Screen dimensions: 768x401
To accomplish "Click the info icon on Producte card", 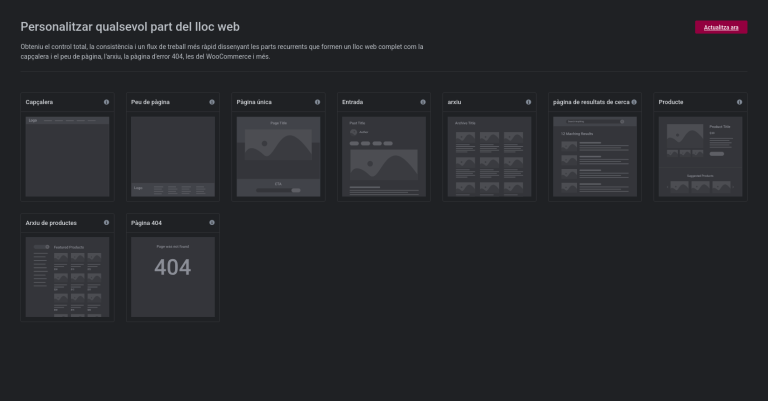I will click(739, 102).
